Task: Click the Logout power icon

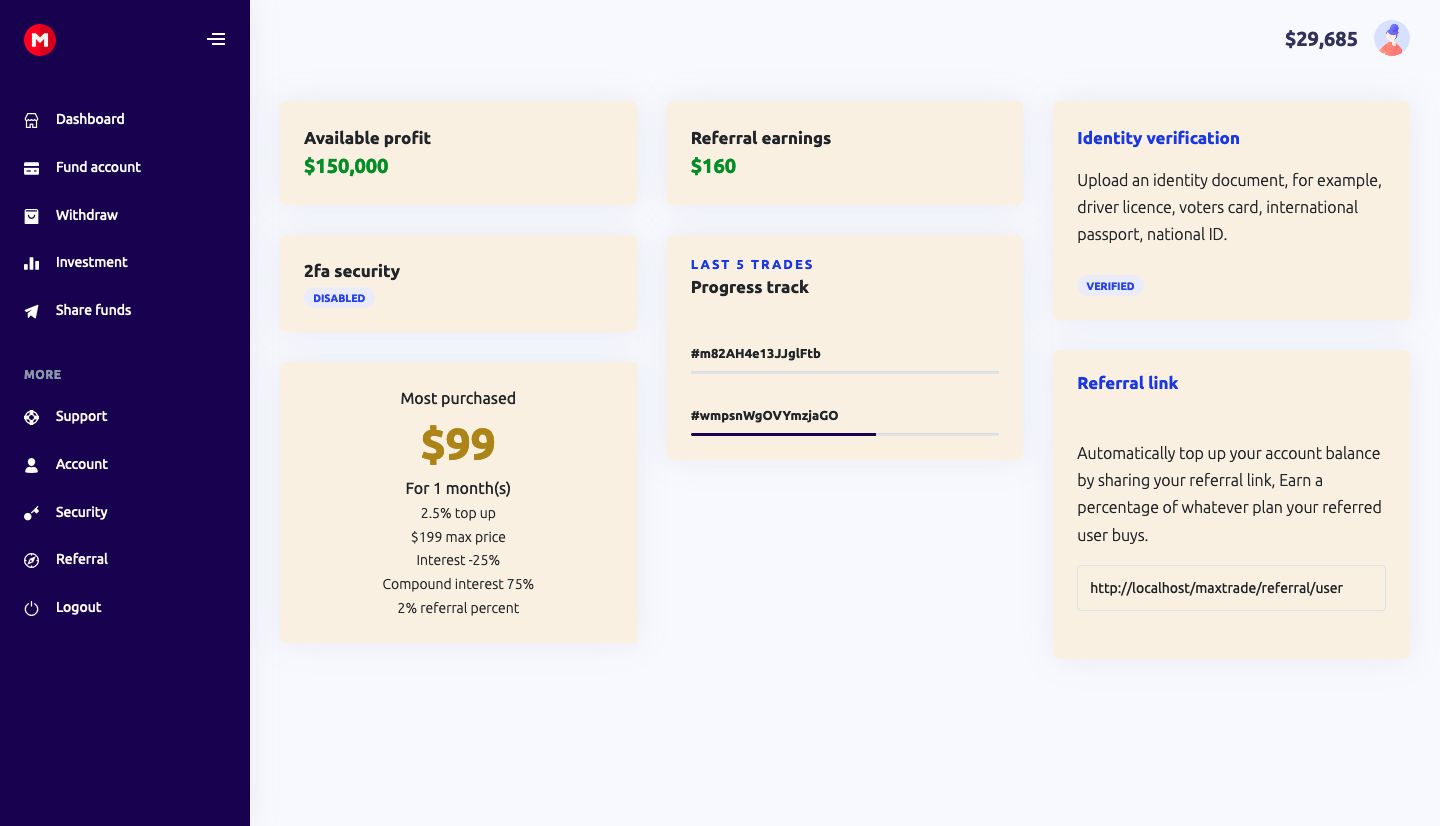Action: click(x=32, y=608)
